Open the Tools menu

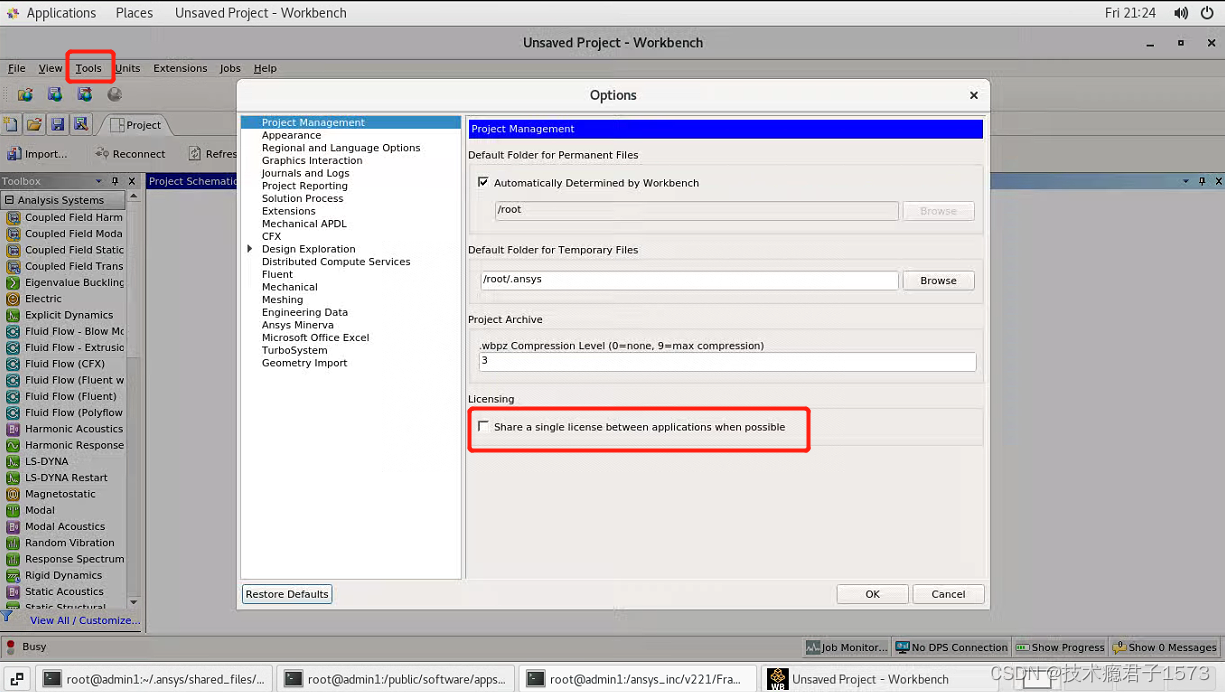[x=89, y=68]
